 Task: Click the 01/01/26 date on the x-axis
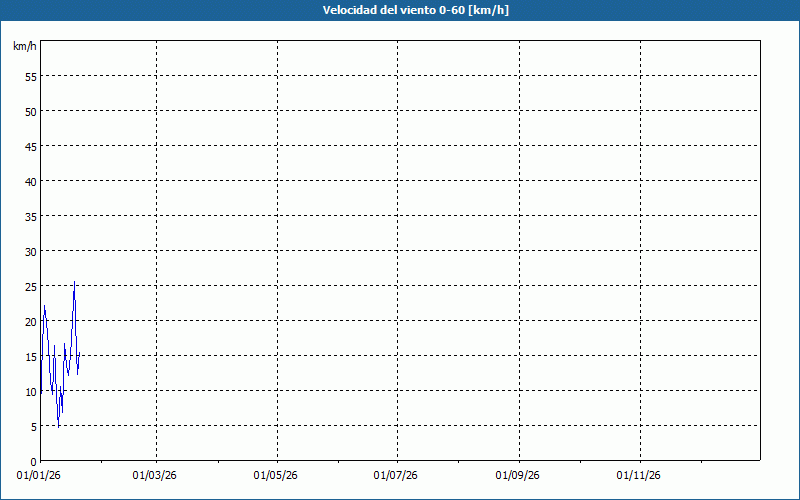coord(40,475)
